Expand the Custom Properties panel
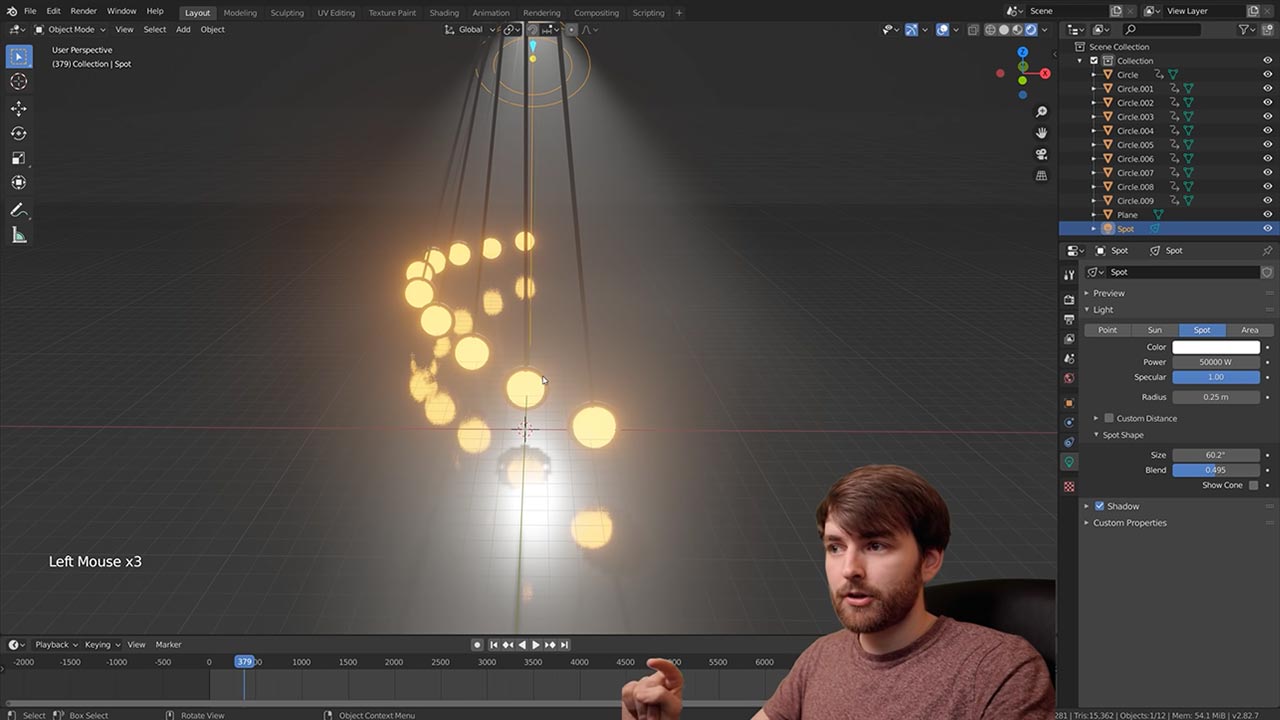 (1129, 523)
